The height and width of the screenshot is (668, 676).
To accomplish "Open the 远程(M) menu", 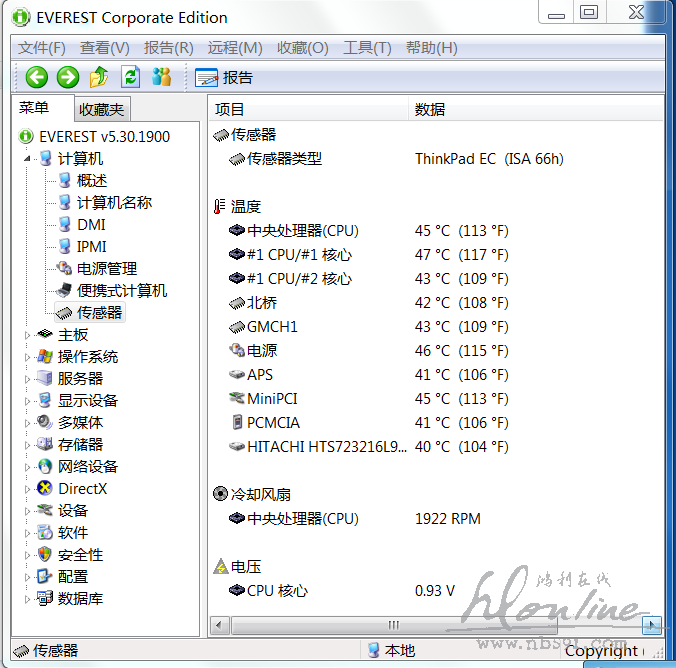I will point(235,47).
